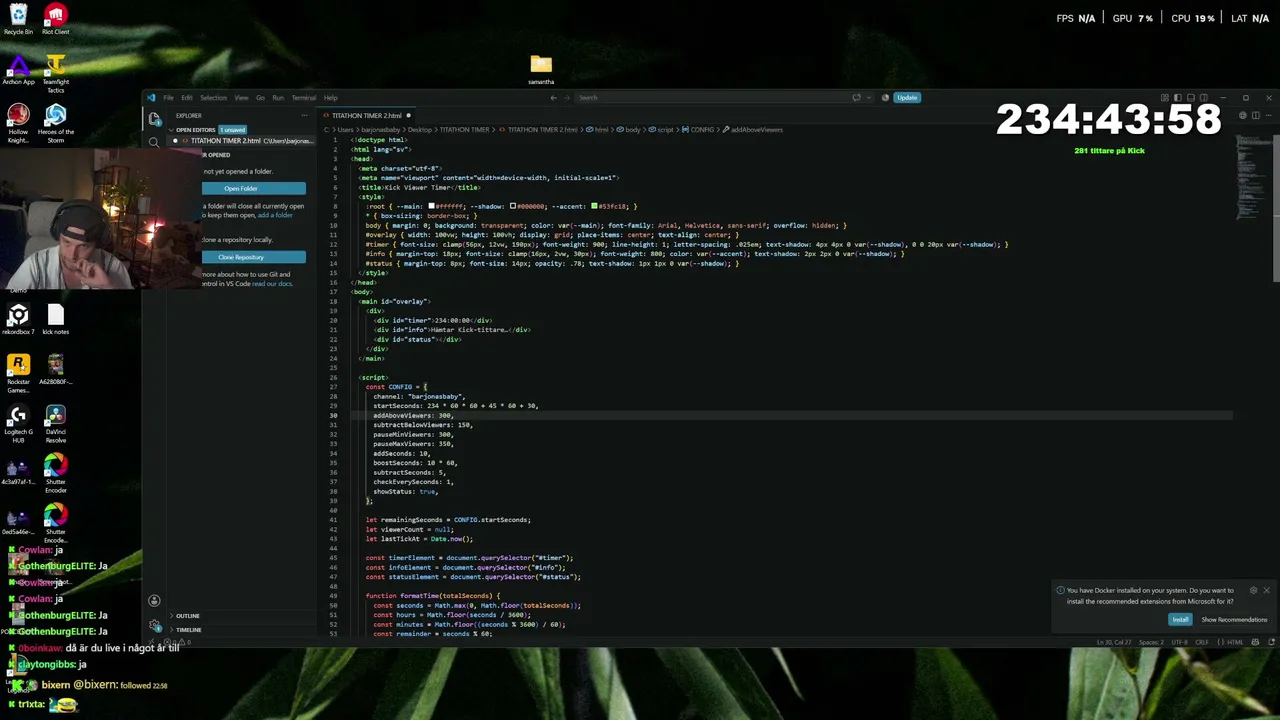Launch Rockstar Games launcher from the desktop
Screen dimensions: 1280x720
[x=18, y=373]
